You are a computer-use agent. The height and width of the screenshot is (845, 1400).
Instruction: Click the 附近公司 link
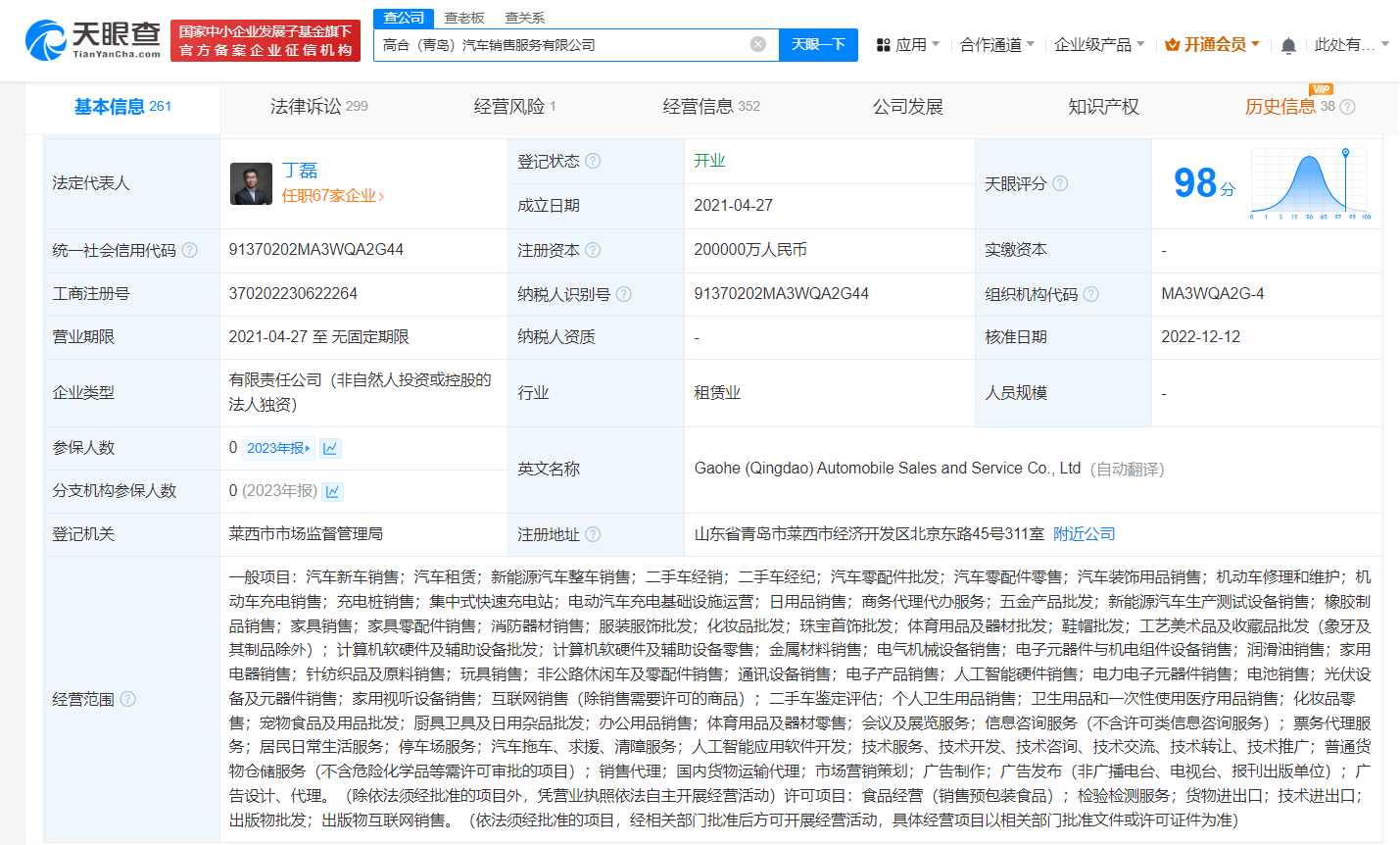[1084, 534]
